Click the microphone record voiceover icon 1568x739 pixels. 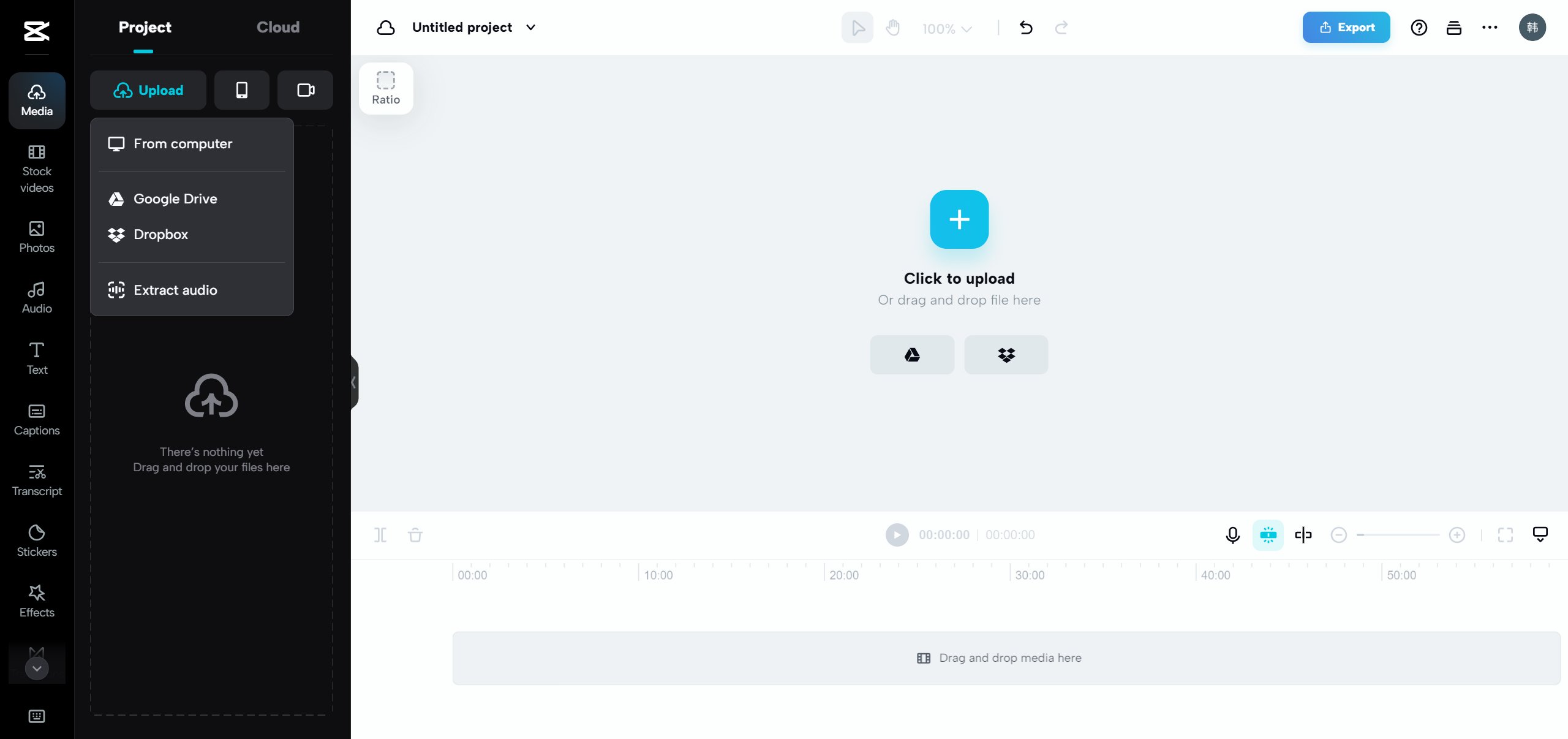[x=1232, y=535]
